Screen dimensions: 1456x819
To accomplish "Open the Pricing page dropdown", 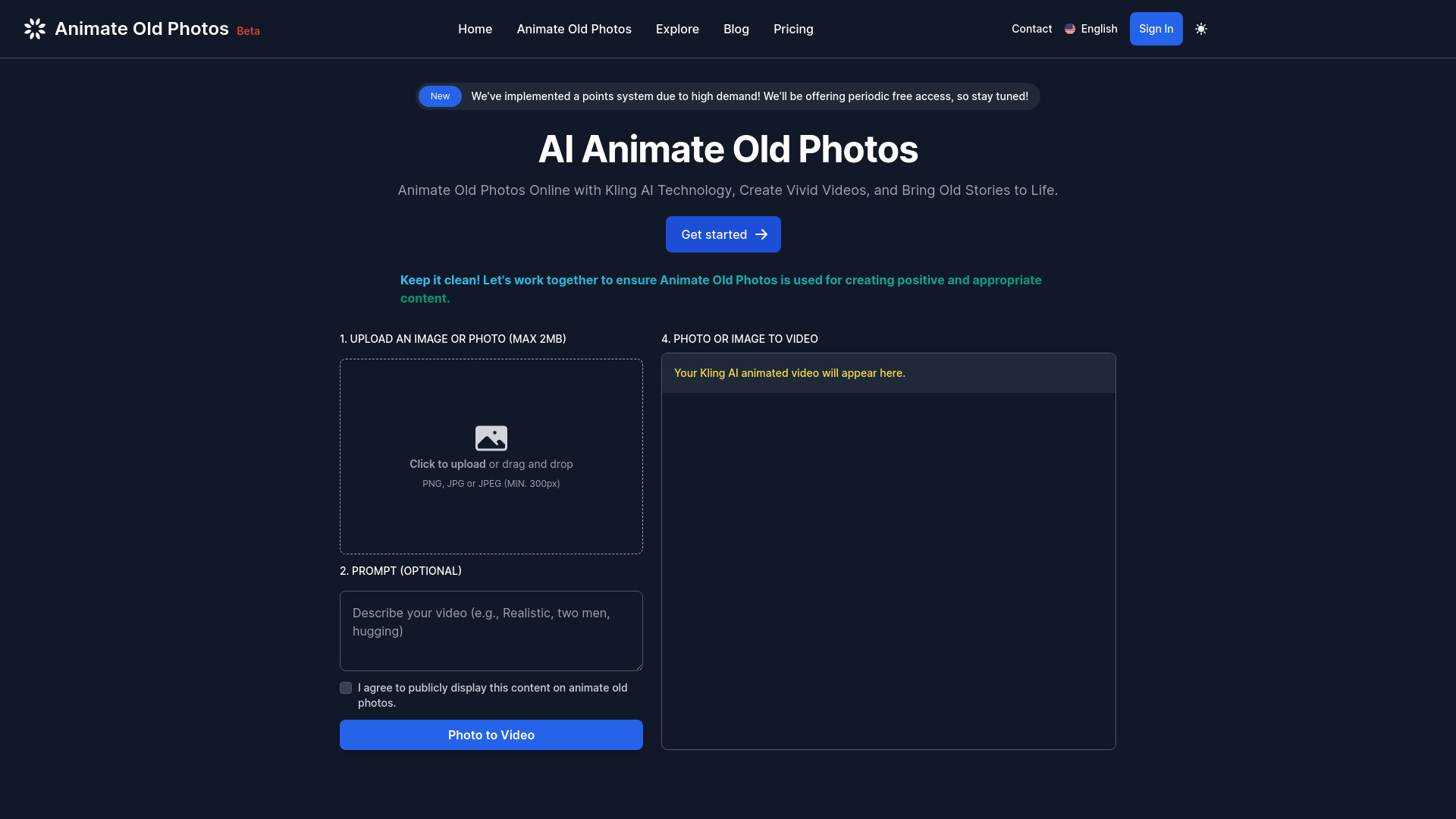I will [x=793, y=28].
